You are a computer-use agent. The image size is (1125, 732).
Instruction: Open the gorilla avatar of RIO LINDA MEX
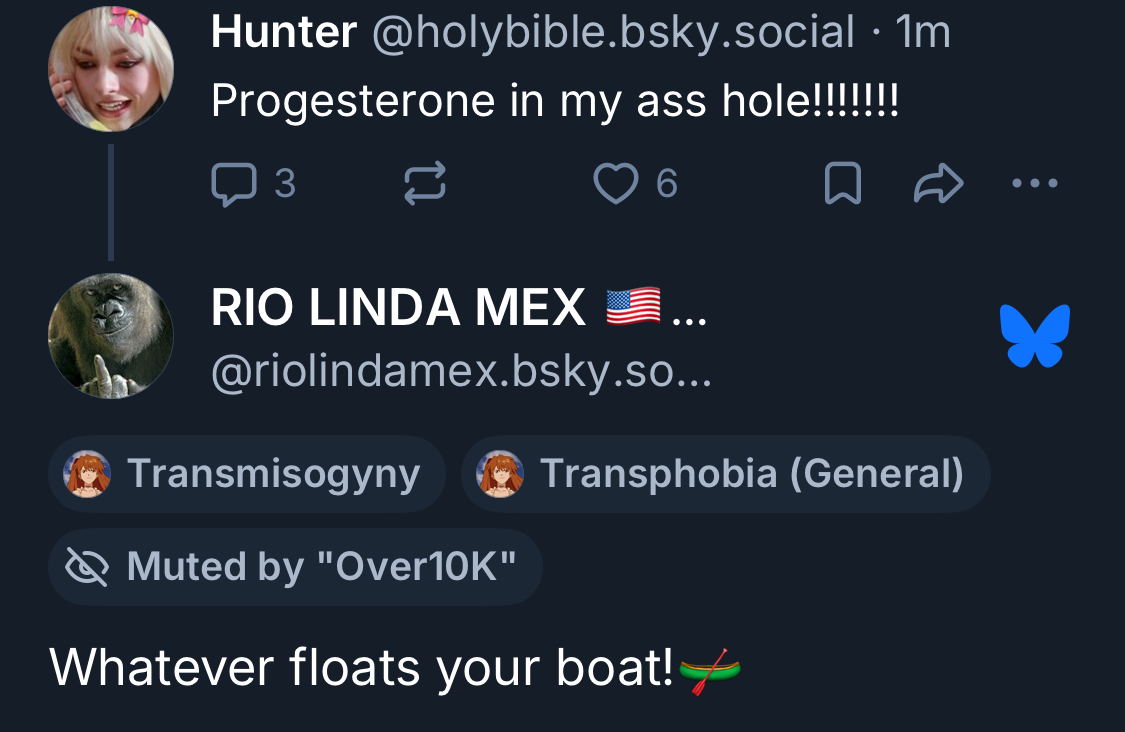111,336
